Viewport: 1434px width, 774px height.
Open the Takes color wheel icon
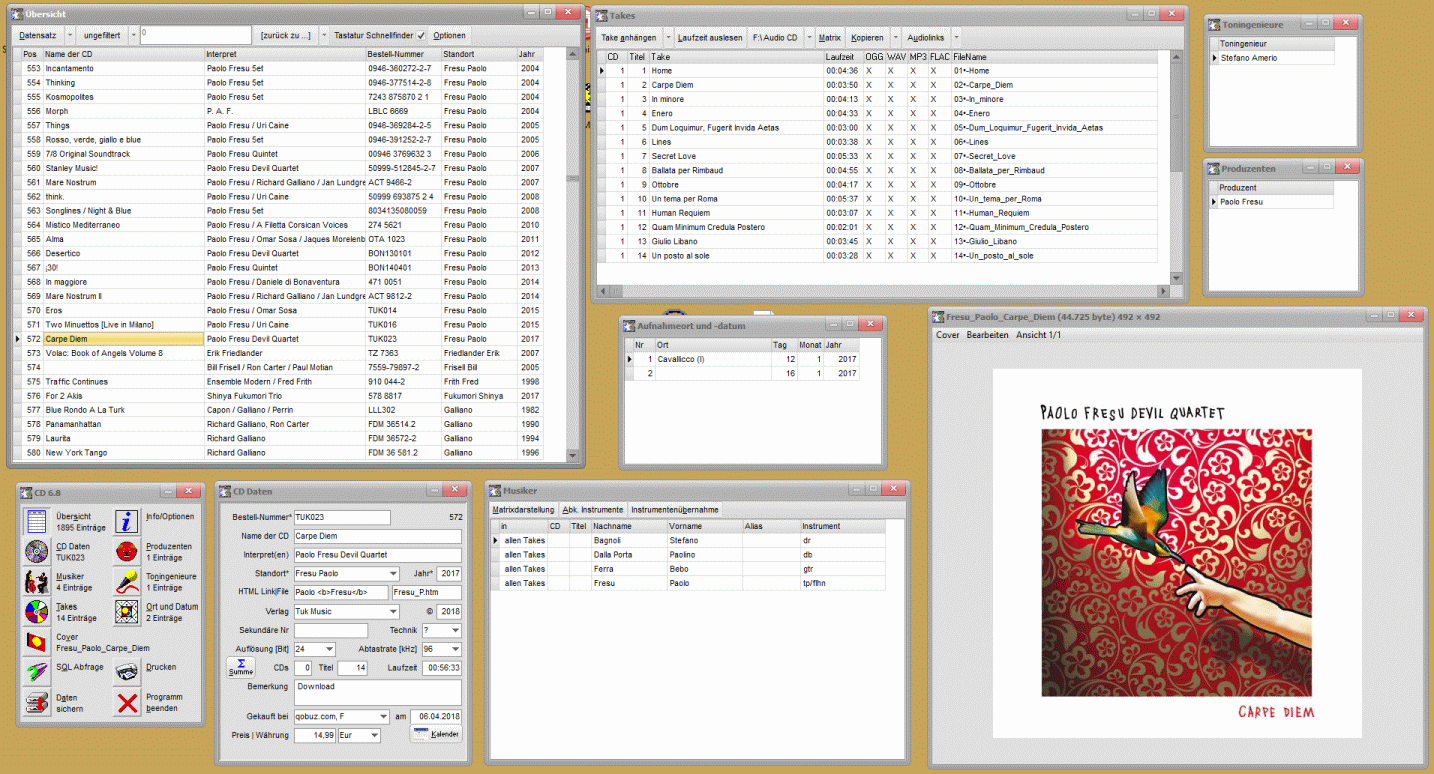click(x=36, y=612)
